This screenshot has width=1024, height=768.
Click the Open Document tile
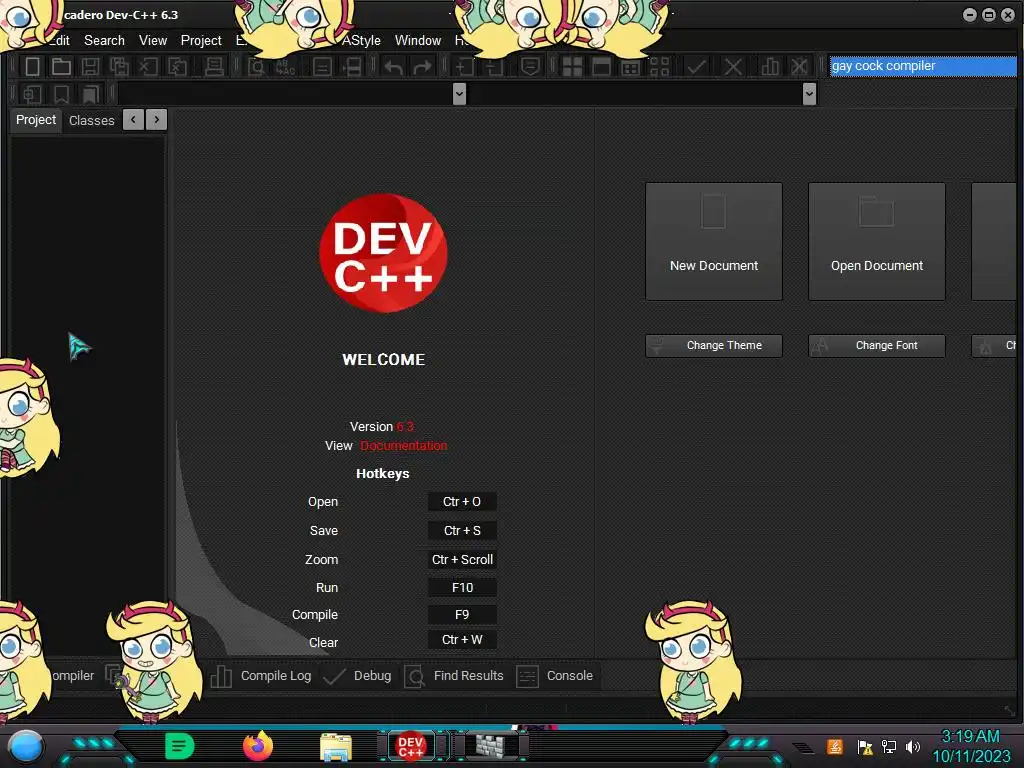pyautogui.click(x=877, y=242)
